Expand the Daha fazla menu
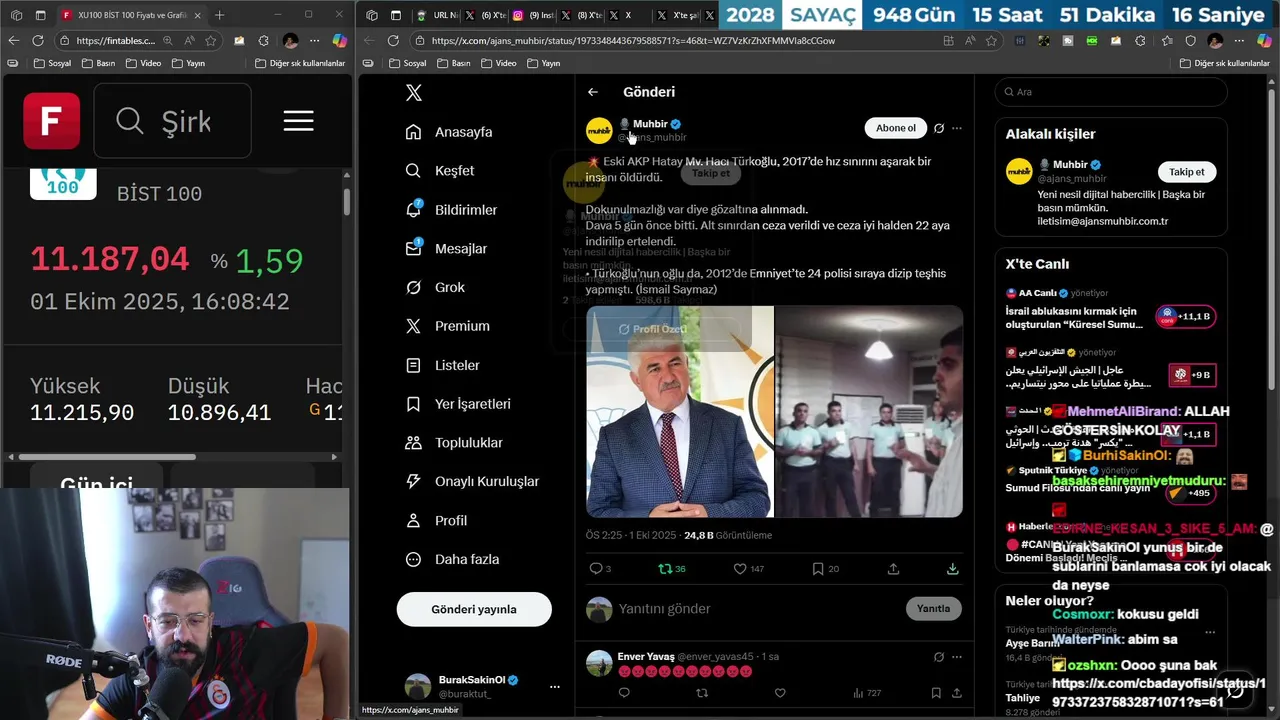This screenshot has width=1280, height=720. (x=452, y=559)
